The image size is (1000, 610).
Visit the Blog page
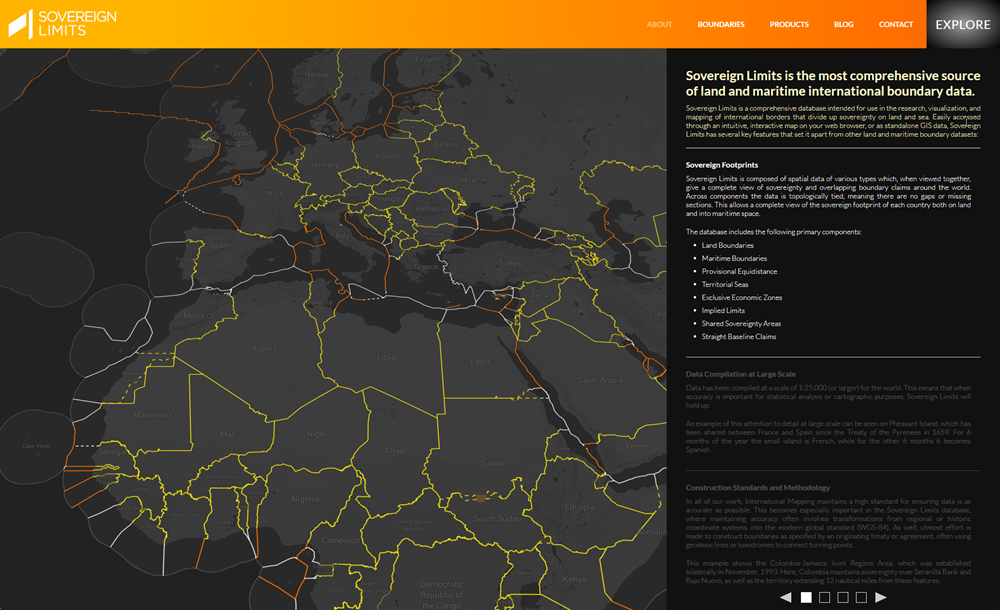(843, 24)
